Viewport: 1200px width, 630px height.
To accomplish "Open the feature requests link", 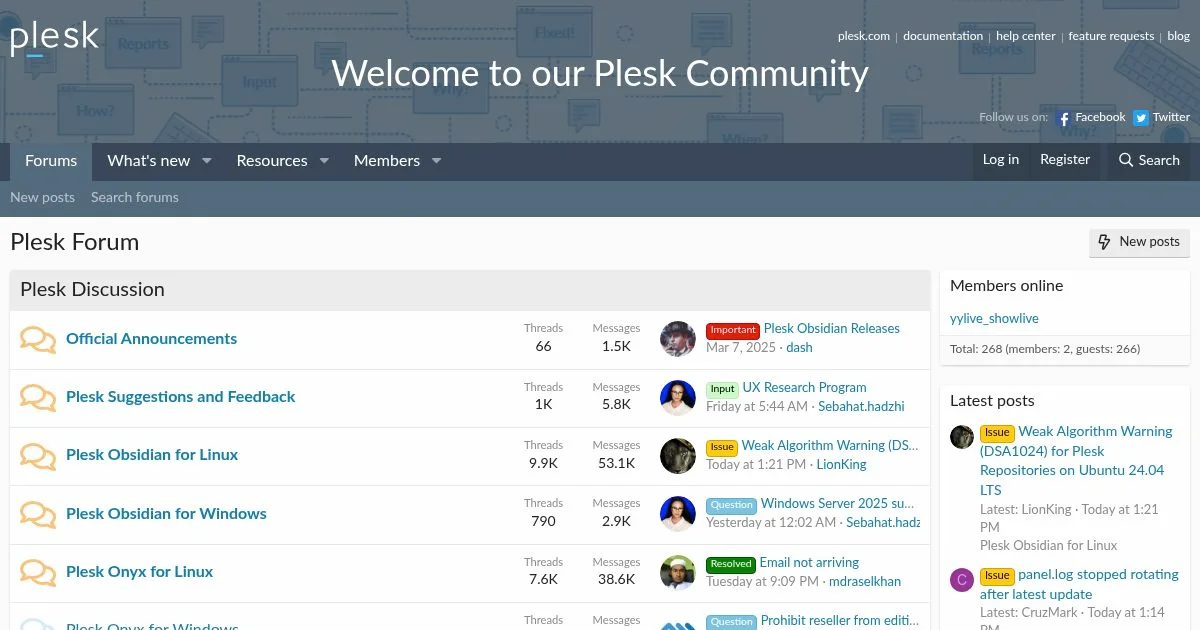I will click(1111, 36).
